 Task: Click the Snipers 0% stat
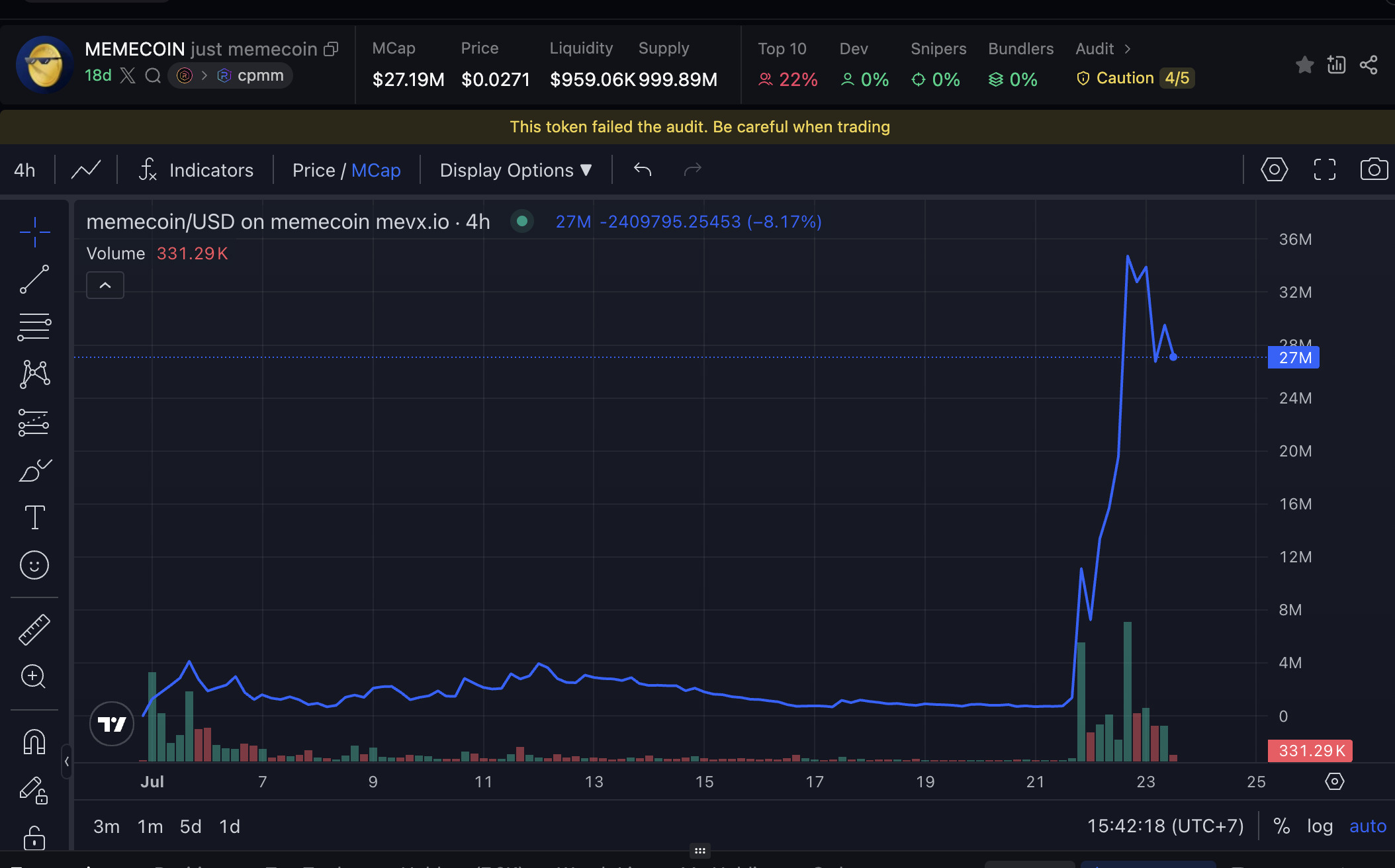coord(938,65)
